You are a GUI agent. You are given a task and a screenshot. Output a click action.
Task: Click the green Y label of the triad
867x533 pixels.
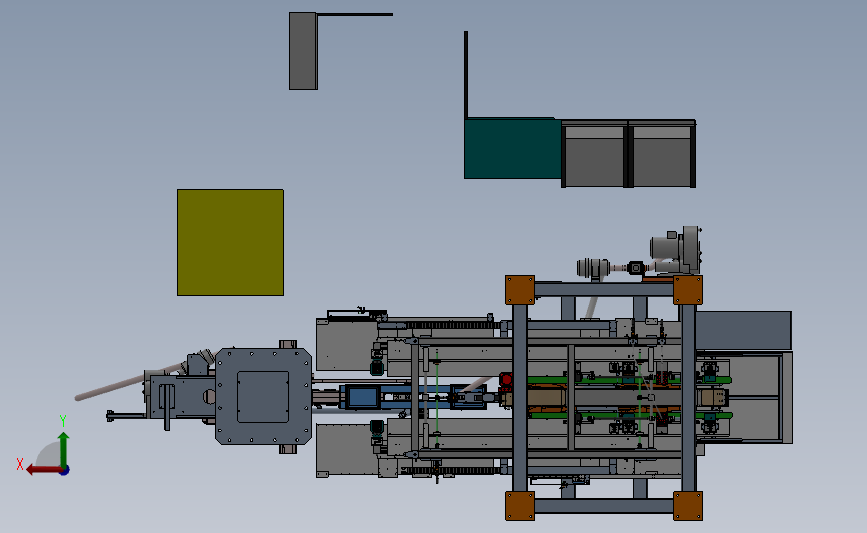click(63, 421)
